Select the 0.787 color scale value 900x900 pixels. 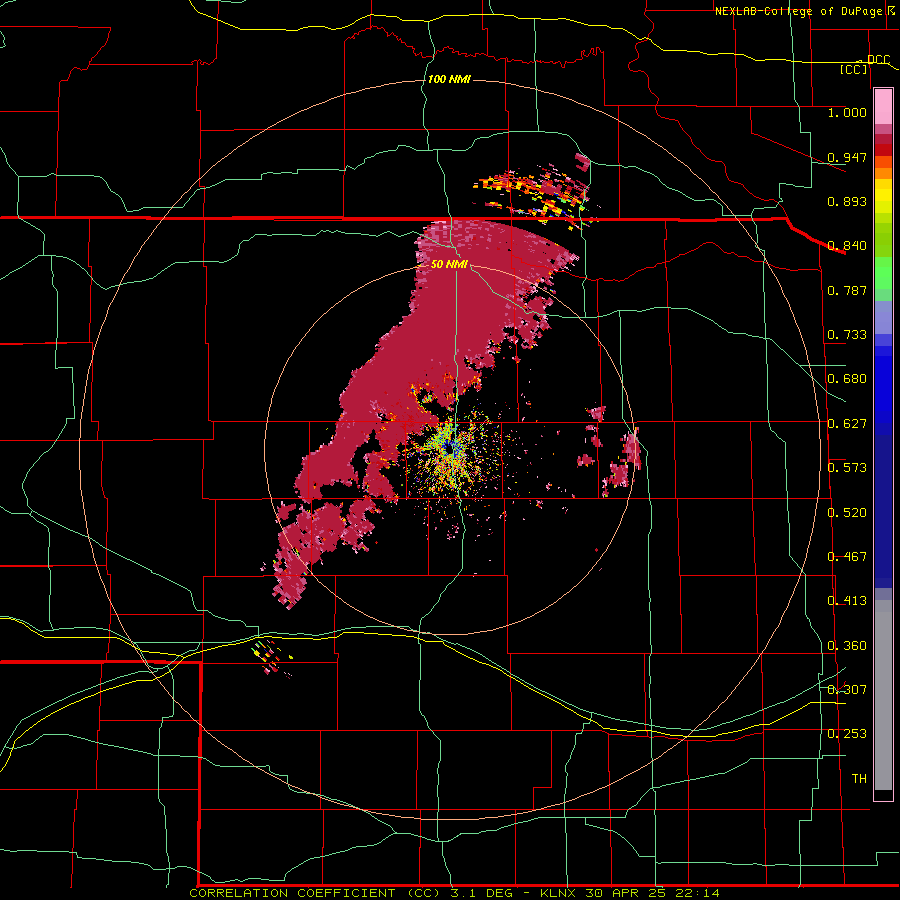(x=847, y=290)
